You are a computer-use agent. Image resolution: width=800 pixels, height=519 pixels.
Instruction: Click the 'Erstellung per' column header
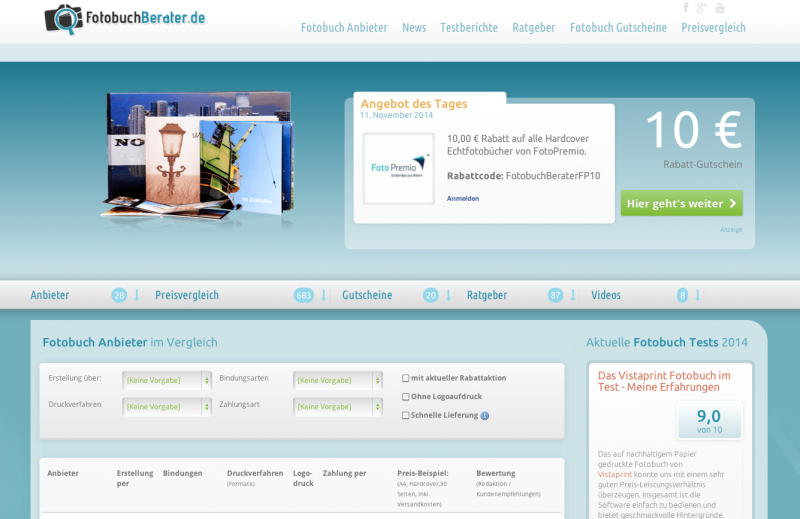135,478
